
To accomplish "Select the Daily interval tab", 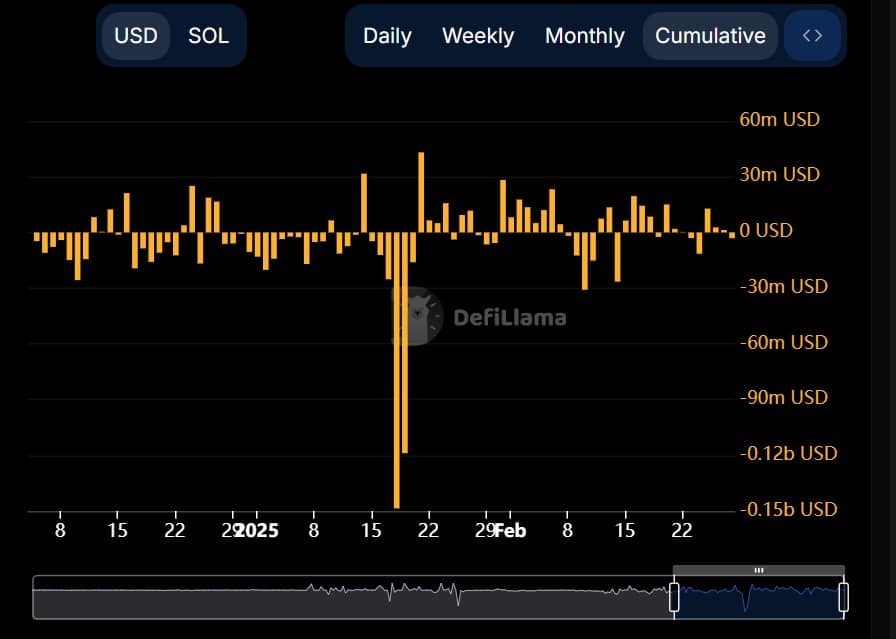I will coord(387,36).
